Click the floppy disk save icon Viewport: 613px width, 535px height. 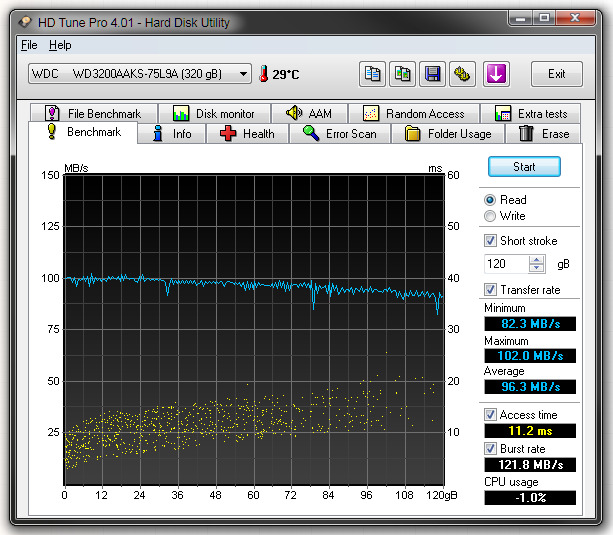pos(433,74)
